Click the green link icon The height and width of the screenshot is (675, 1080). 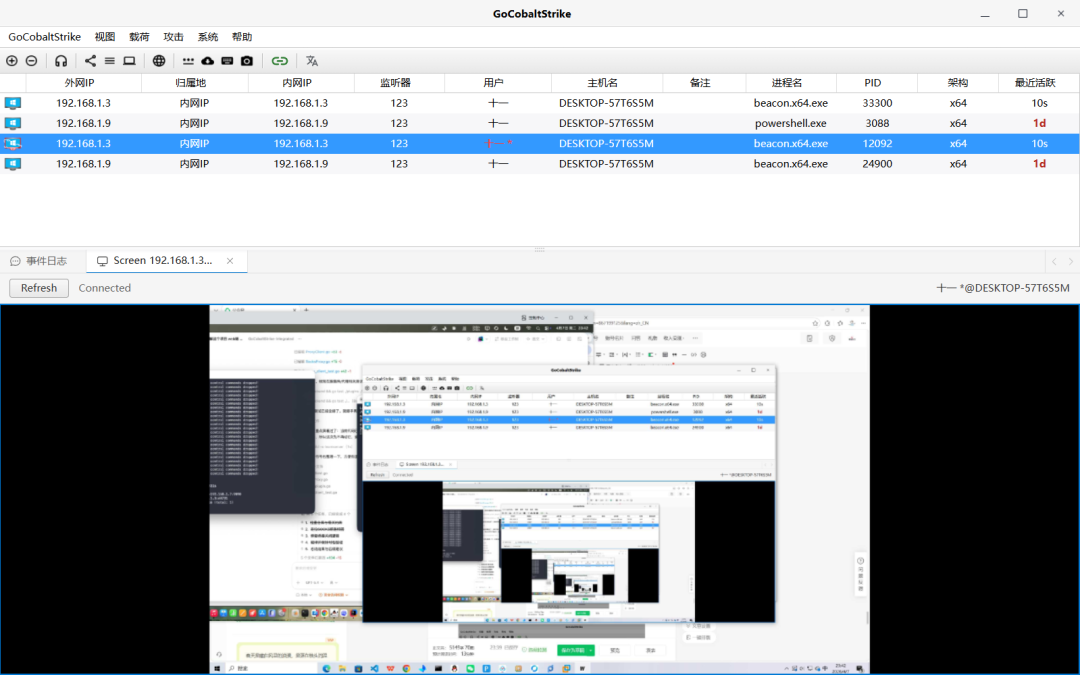[279, 61]
